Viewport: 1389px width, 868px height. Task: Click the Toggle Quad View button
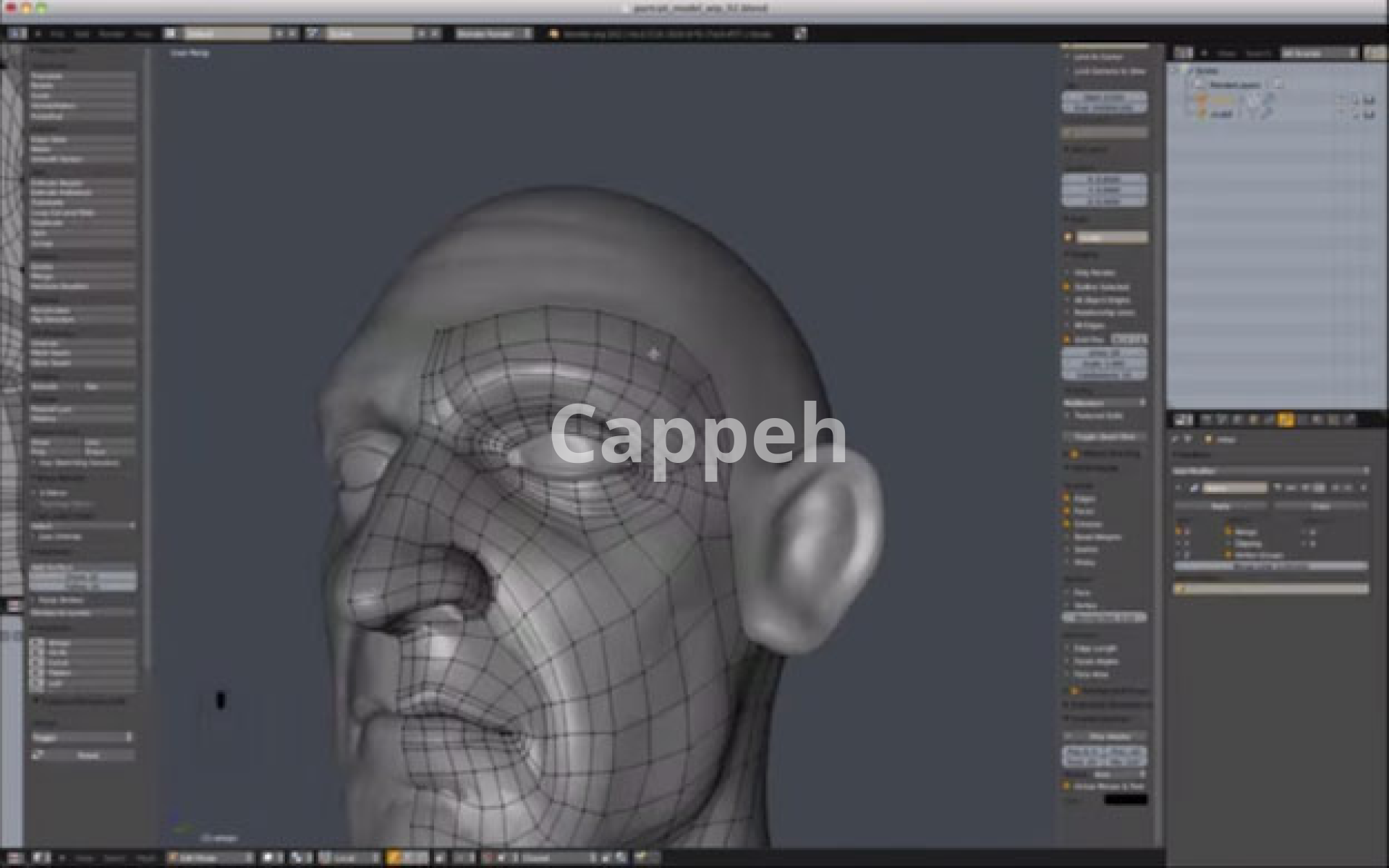pos(1104,437)
